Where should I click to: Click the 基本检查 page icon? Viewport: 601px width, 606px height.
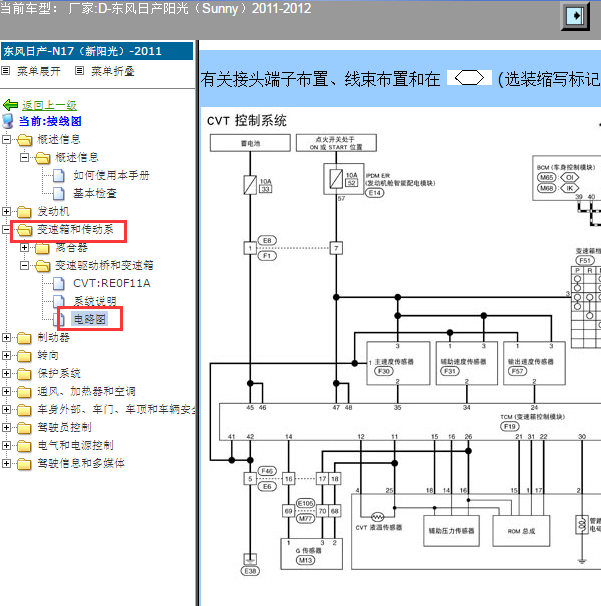point(59,193)
